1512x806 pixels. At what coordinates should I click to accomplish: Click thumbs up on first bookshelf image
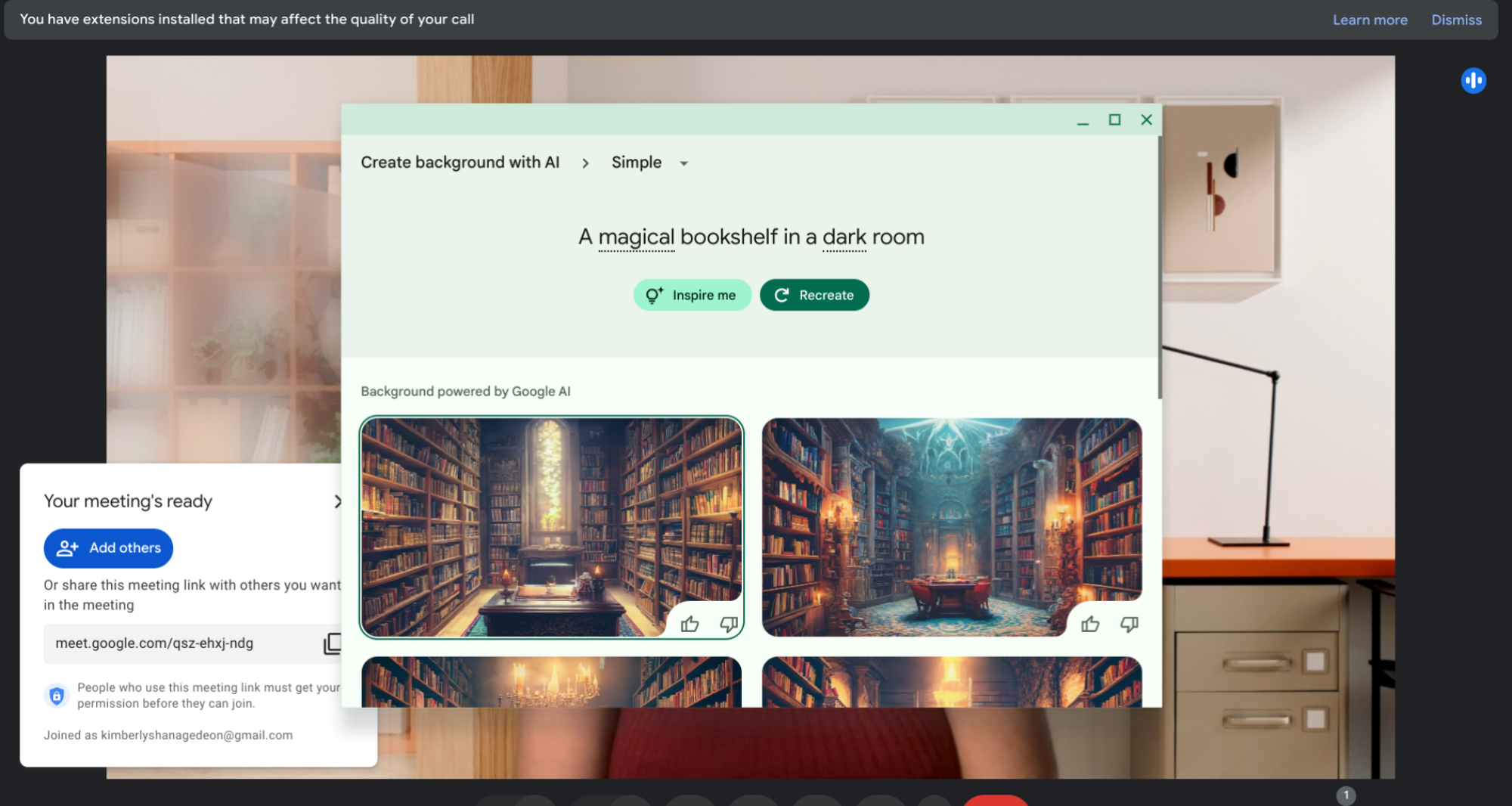(x=689, y=624)
